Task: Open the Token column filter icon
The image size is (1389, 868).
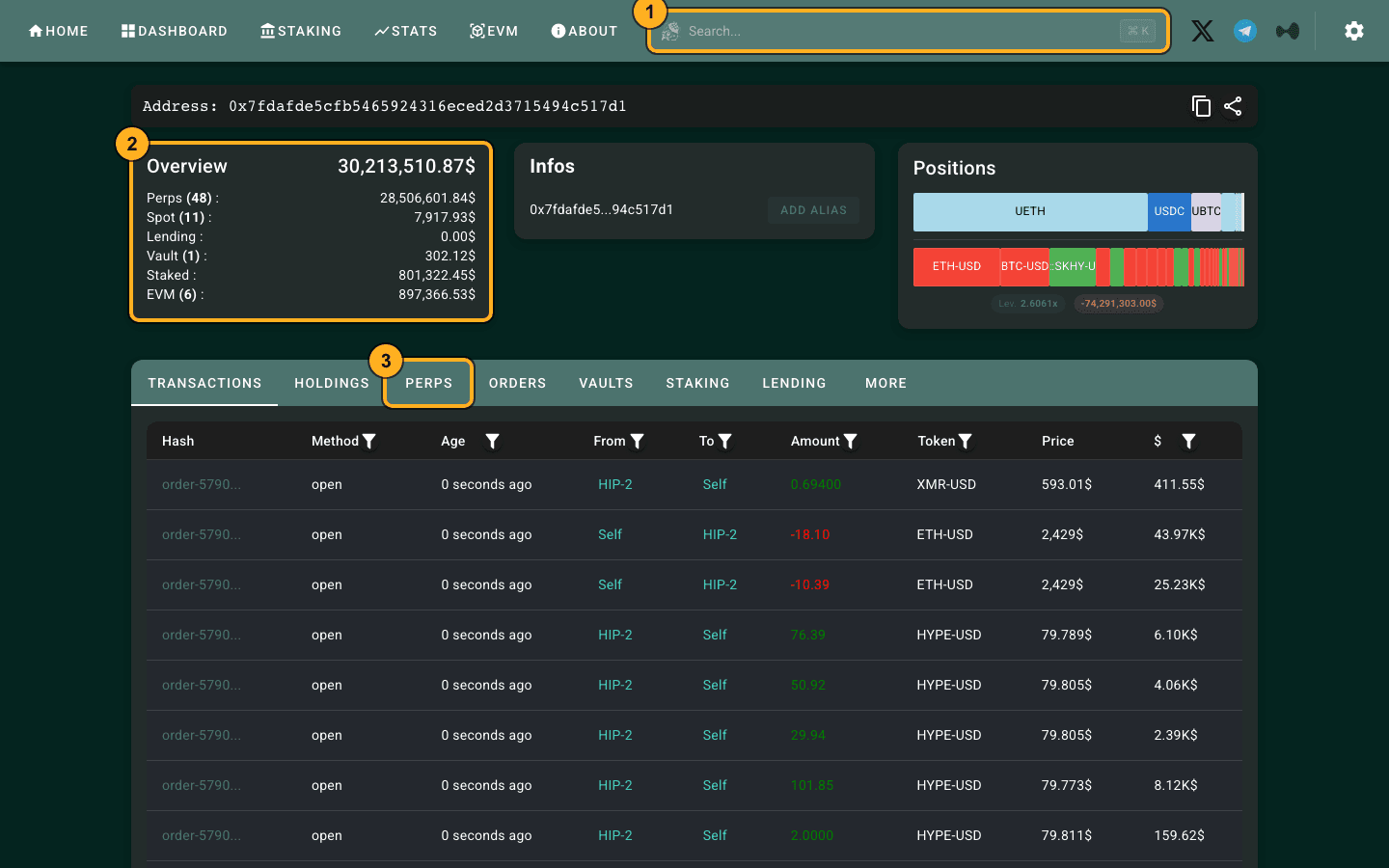Action: click(965, 441)
